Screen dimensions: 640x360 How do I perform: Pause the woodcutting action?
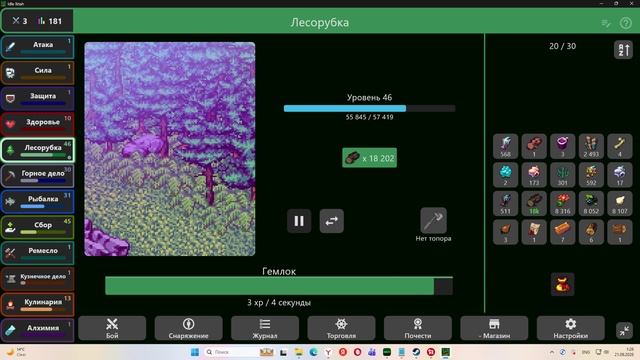tap(299, 221)
